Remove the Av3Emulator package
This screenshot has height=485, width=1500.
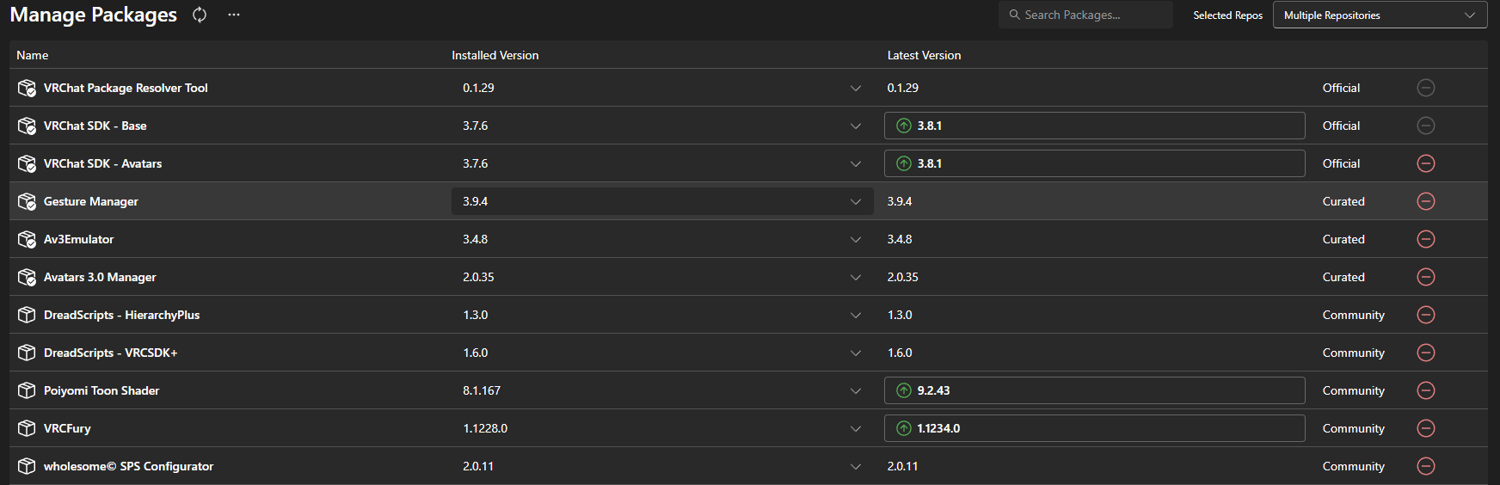[x=1426, y=239]
